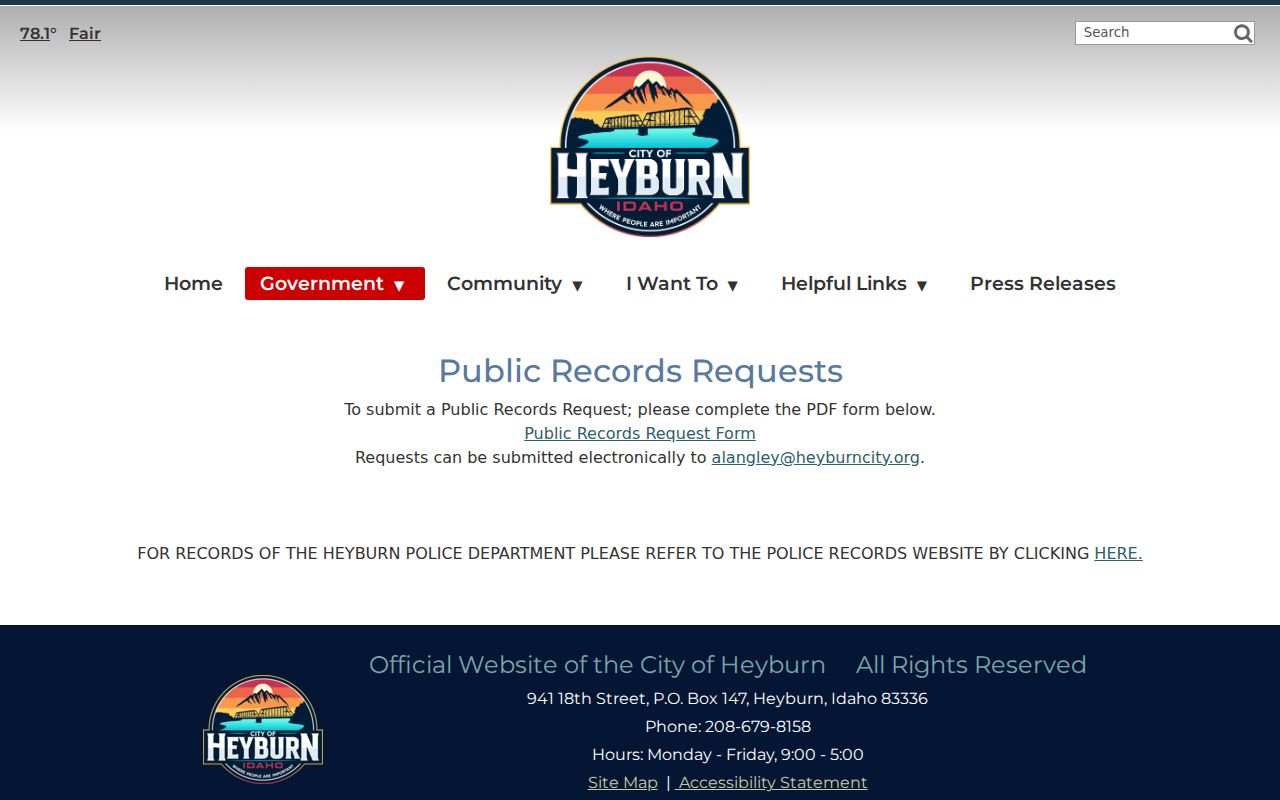The image size is (1280, 800).
Task: Go to the Home menu item
Action: [x=193, y=283]
